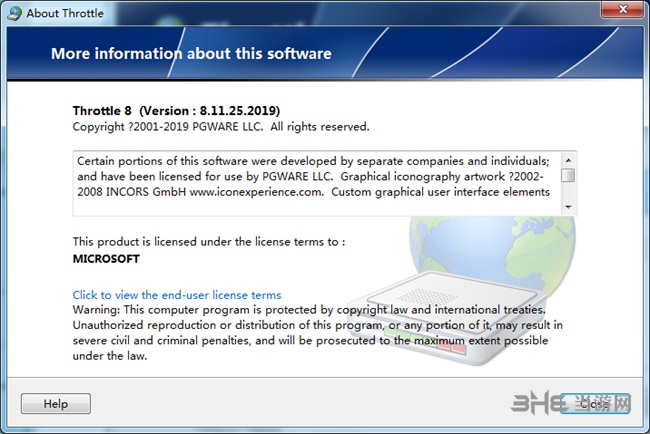Click the scroll up arrow in credits box
650x434 pixels.
568,160
